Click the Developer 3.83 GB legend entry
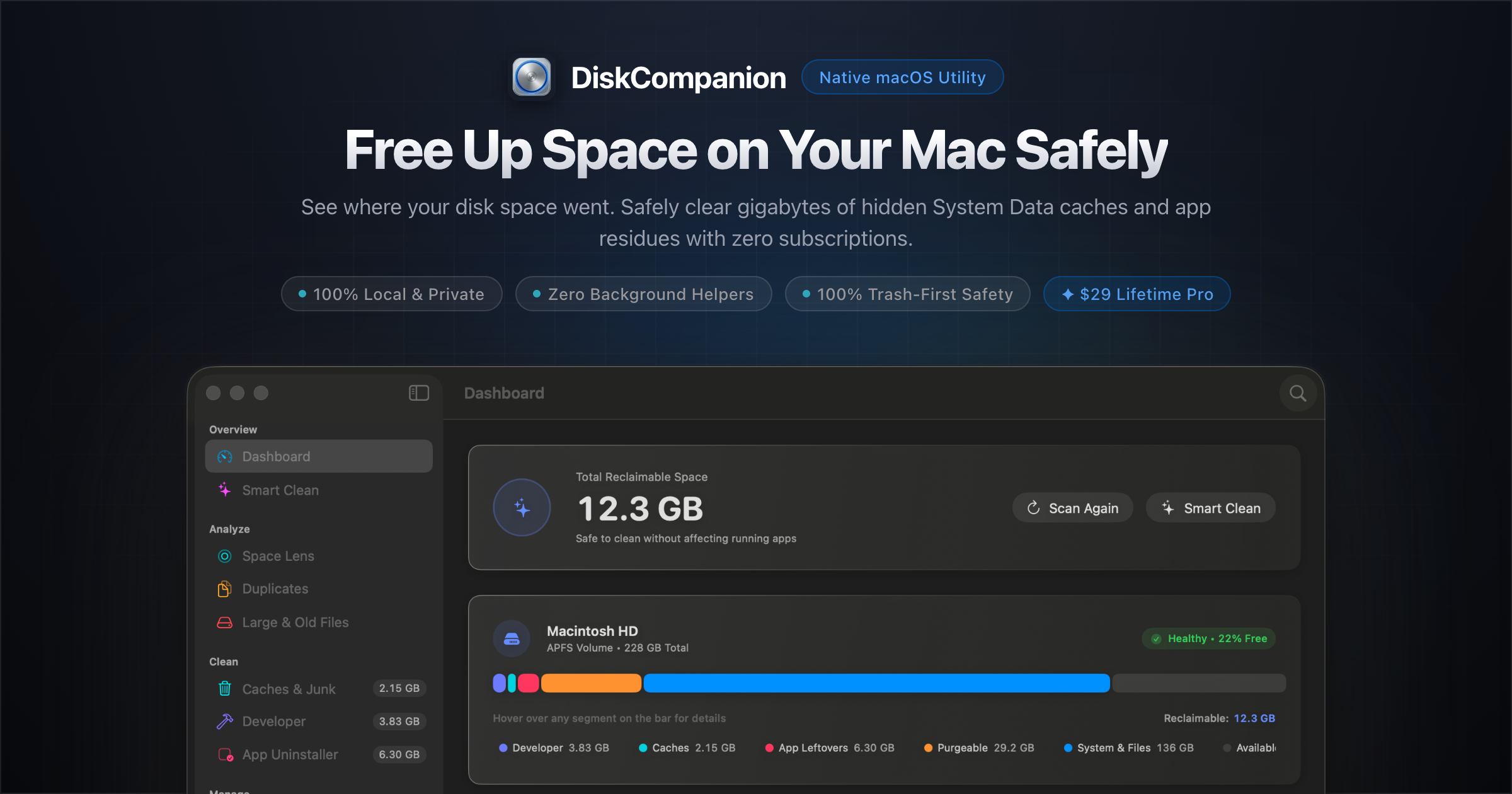Image resolution: width=1512 pixels, height=794 pixels. click(554, 748)
